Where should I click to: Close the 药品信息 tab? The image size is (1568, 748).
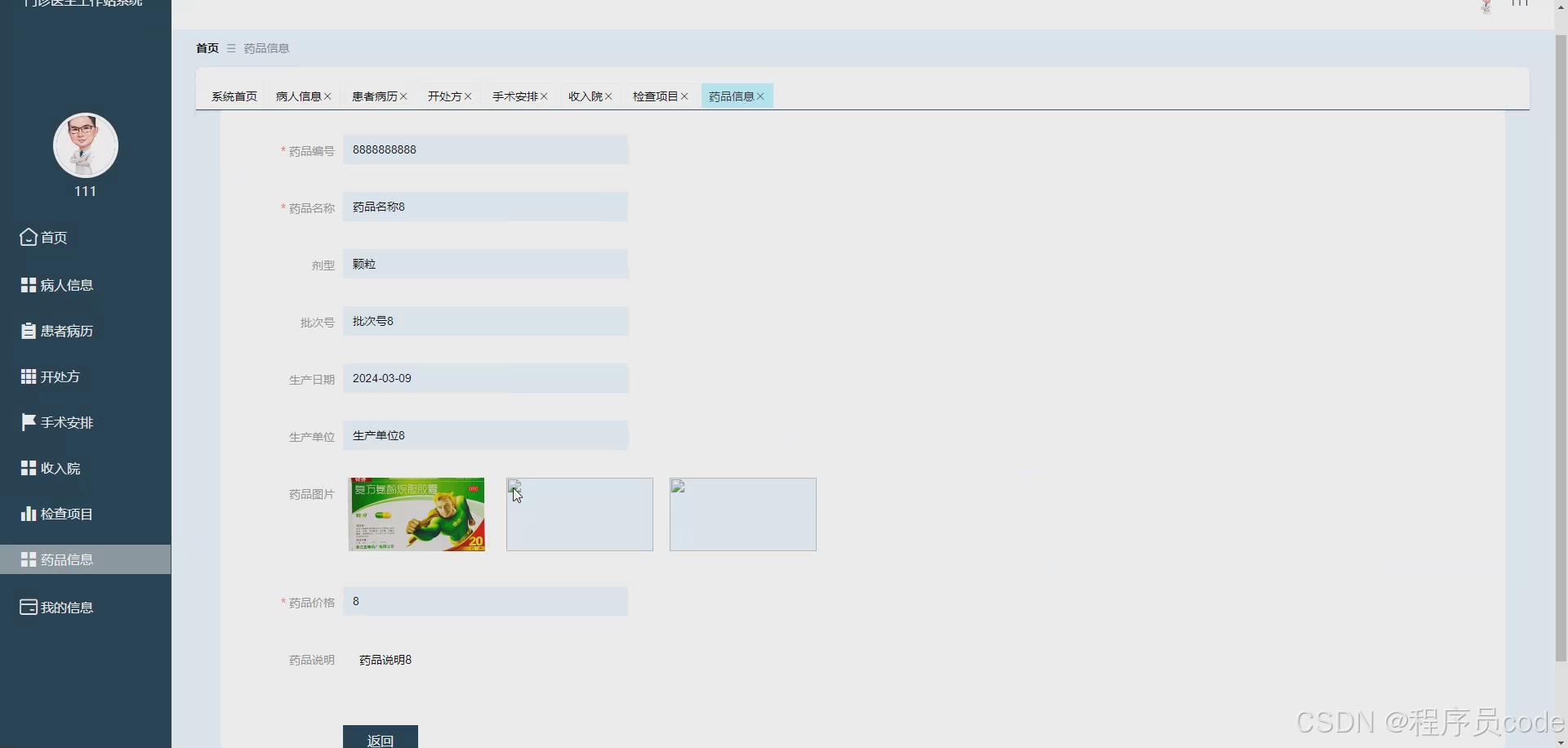click(760, 96)
